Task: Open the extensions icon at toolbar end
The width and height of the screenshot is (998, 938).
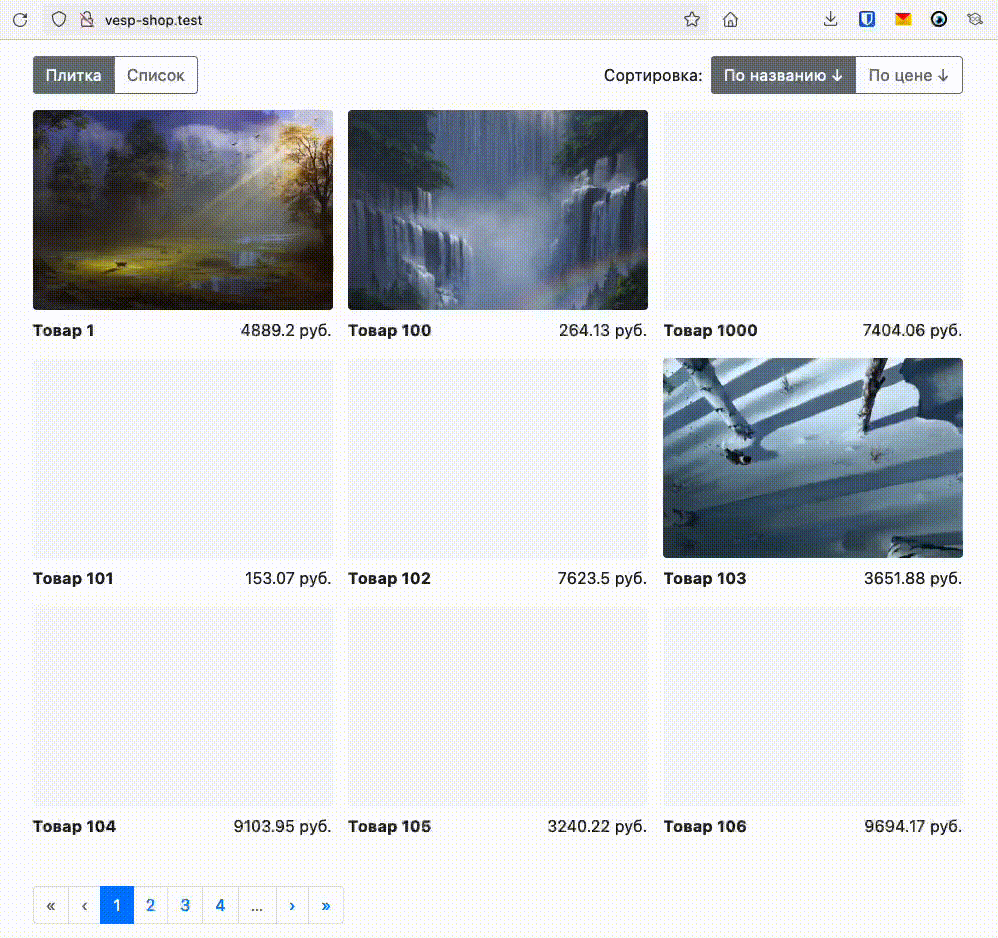Action: tap(974, 20)
